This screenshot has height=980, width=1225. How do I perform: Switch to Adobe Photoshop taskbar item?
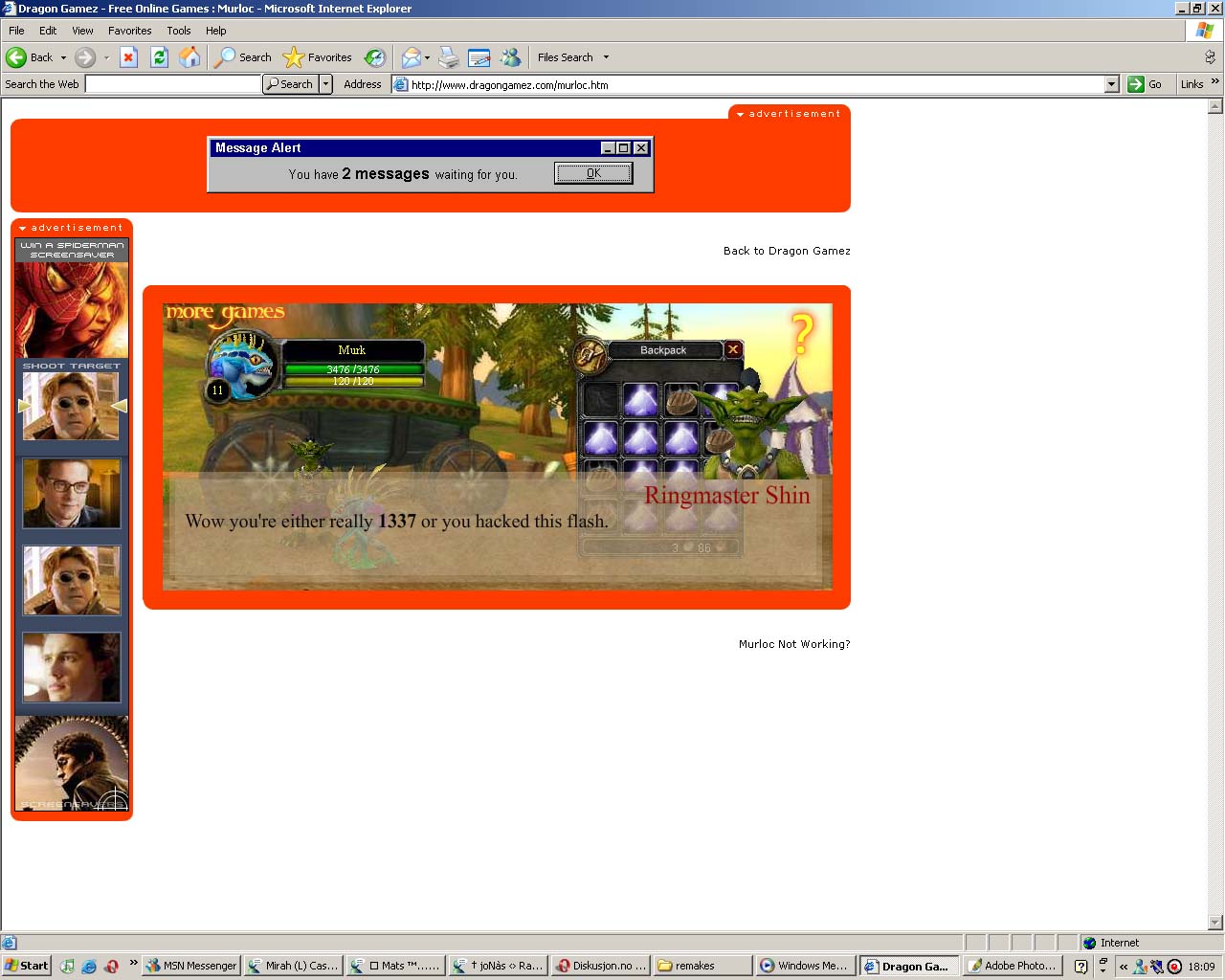[1012, 966]
